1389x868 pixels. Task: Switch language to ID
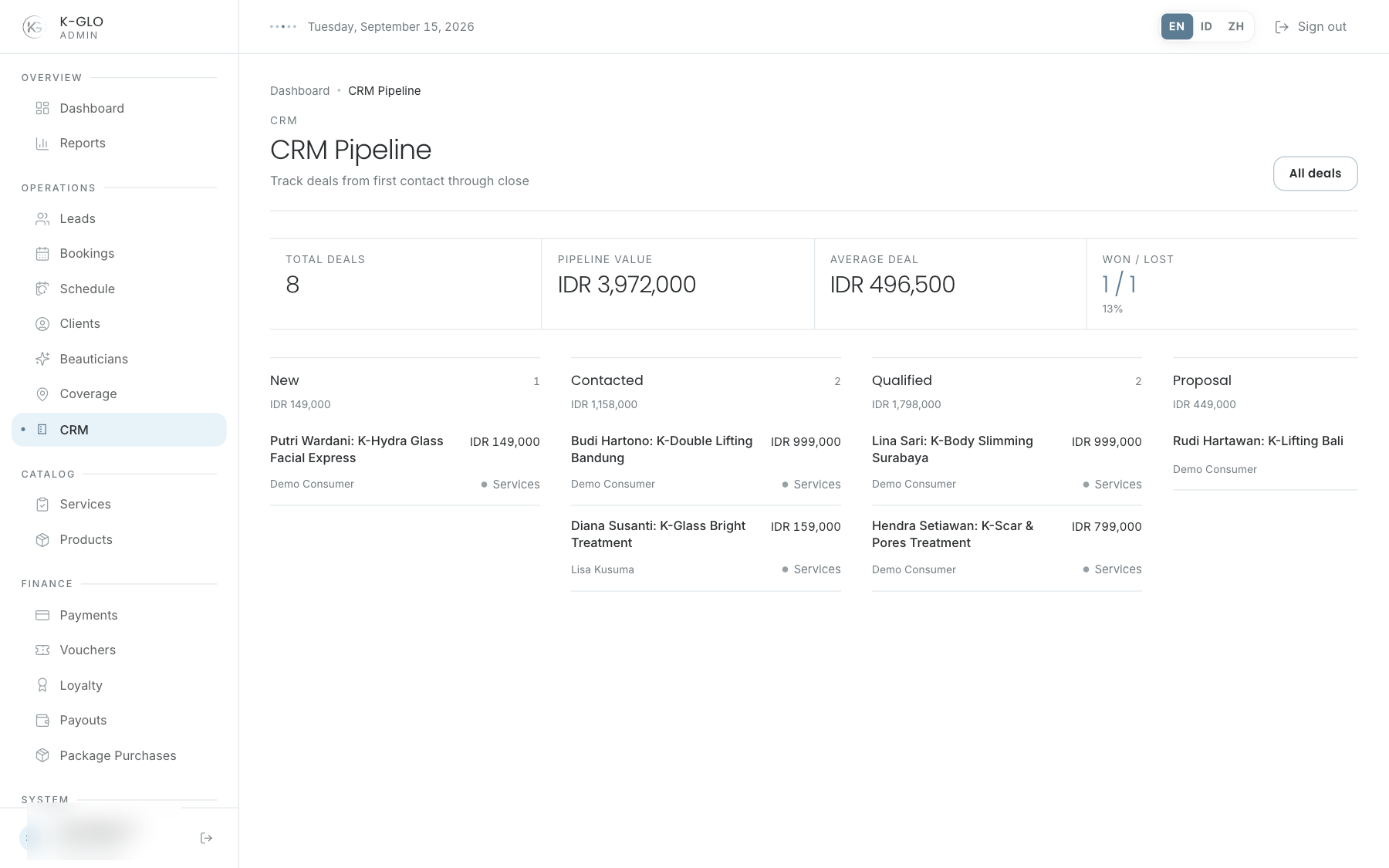(1206, 26)
